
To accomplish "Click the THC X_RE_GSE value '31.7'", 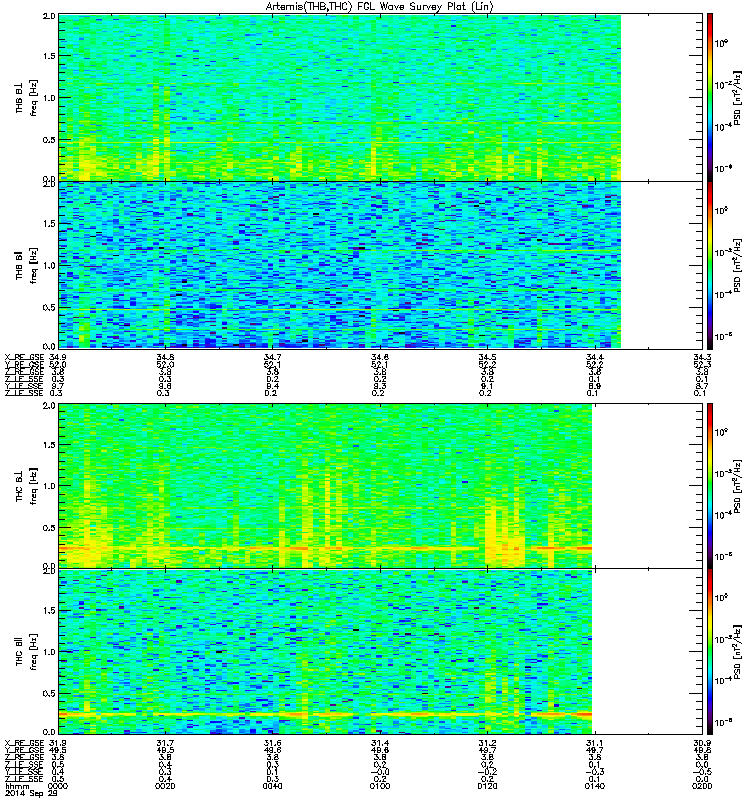I will (165, 743).
